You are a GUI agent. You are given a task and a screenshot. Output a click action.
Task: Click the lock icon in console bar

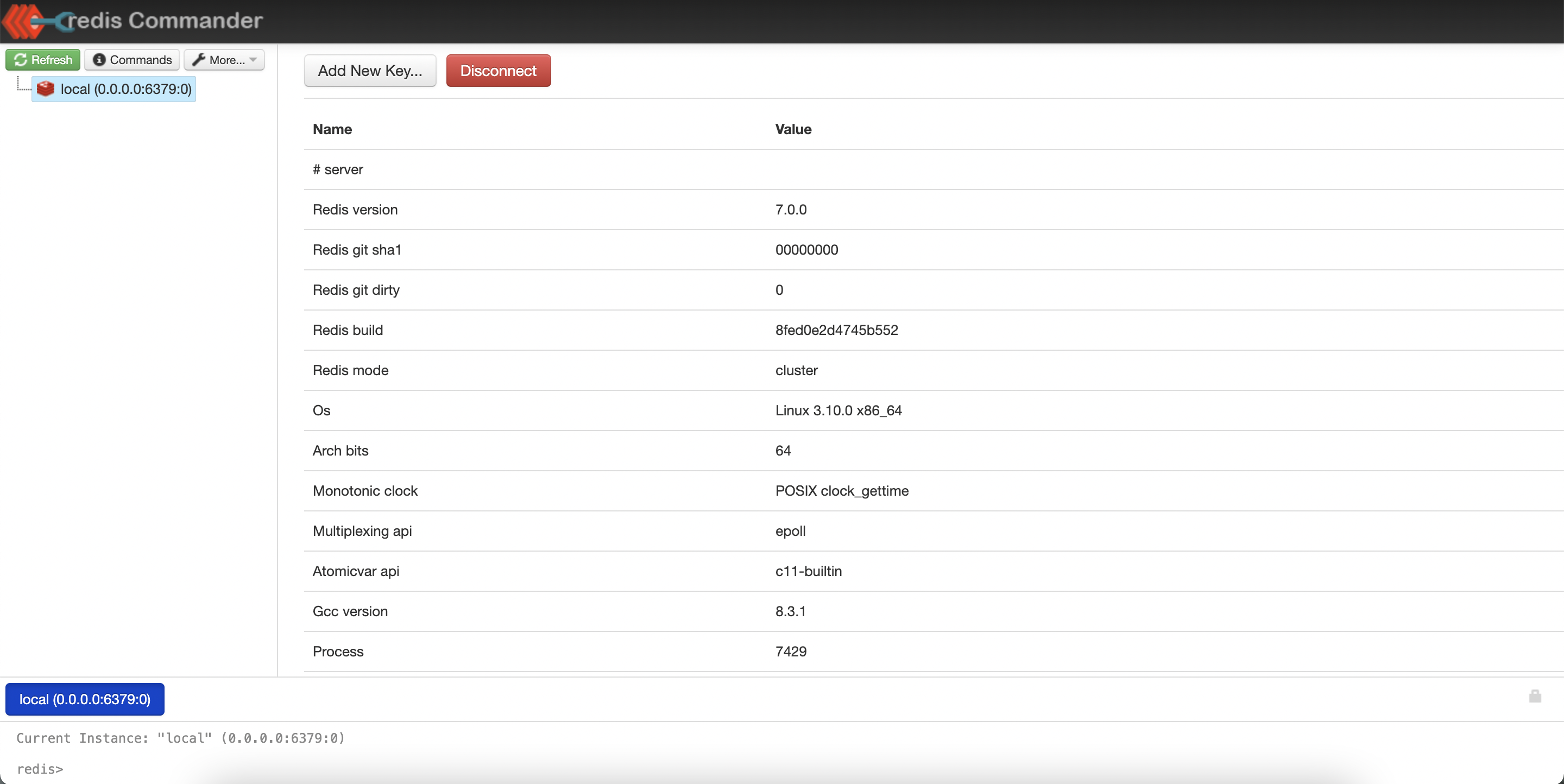click(x=1534, y=696)
